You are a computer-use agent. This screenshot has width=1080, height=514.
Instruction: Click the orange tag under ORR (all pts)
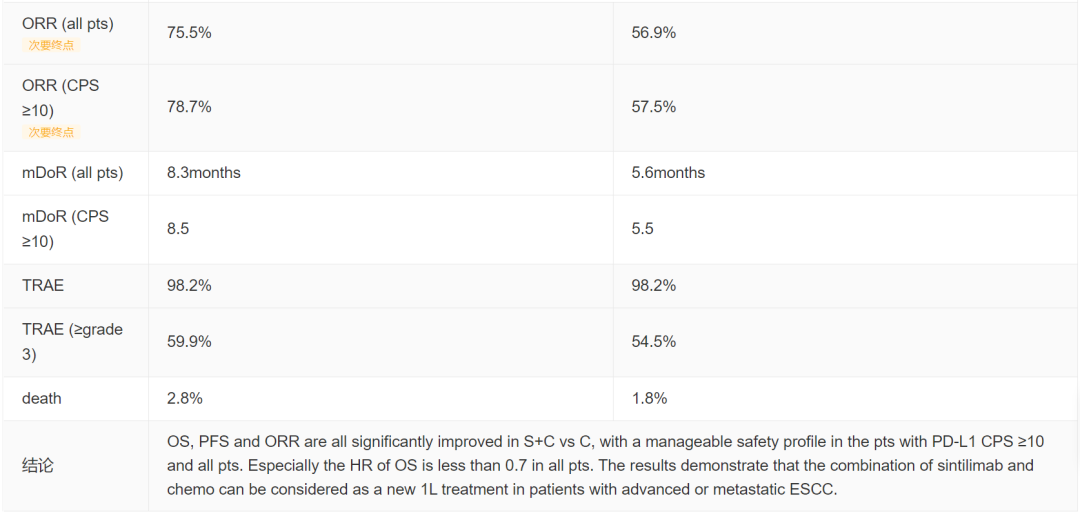pos(51,45)
